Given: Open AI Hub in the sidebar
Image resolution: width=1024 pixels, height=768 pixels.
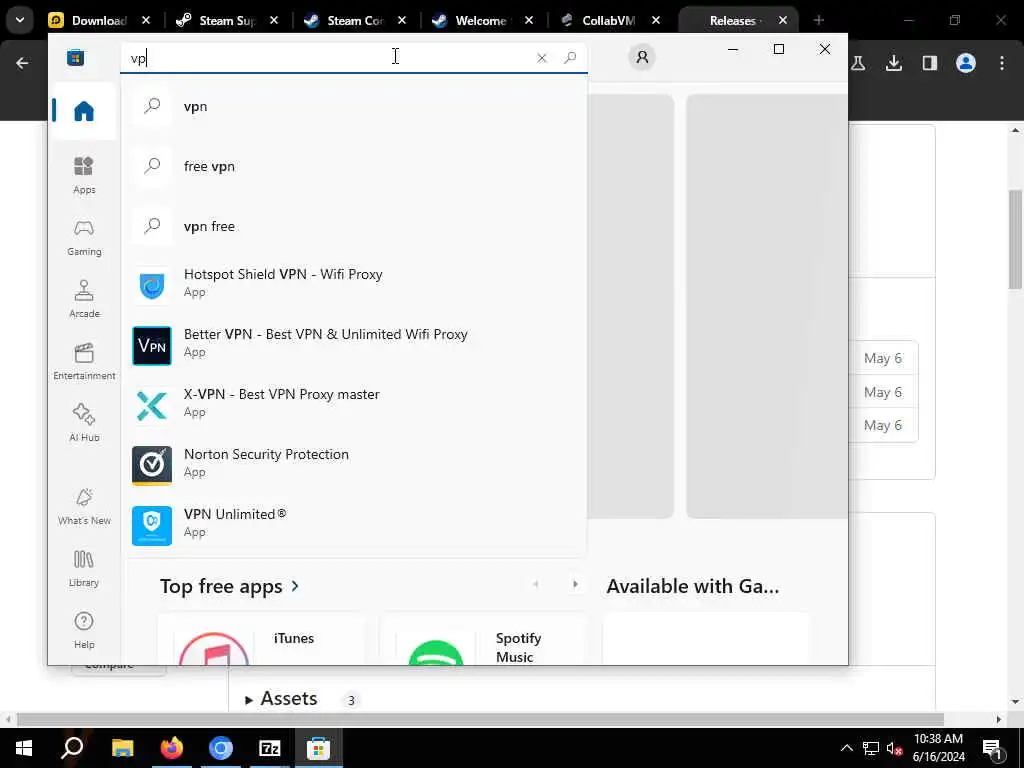Looking at the screenshot, I should pos(84,423).
